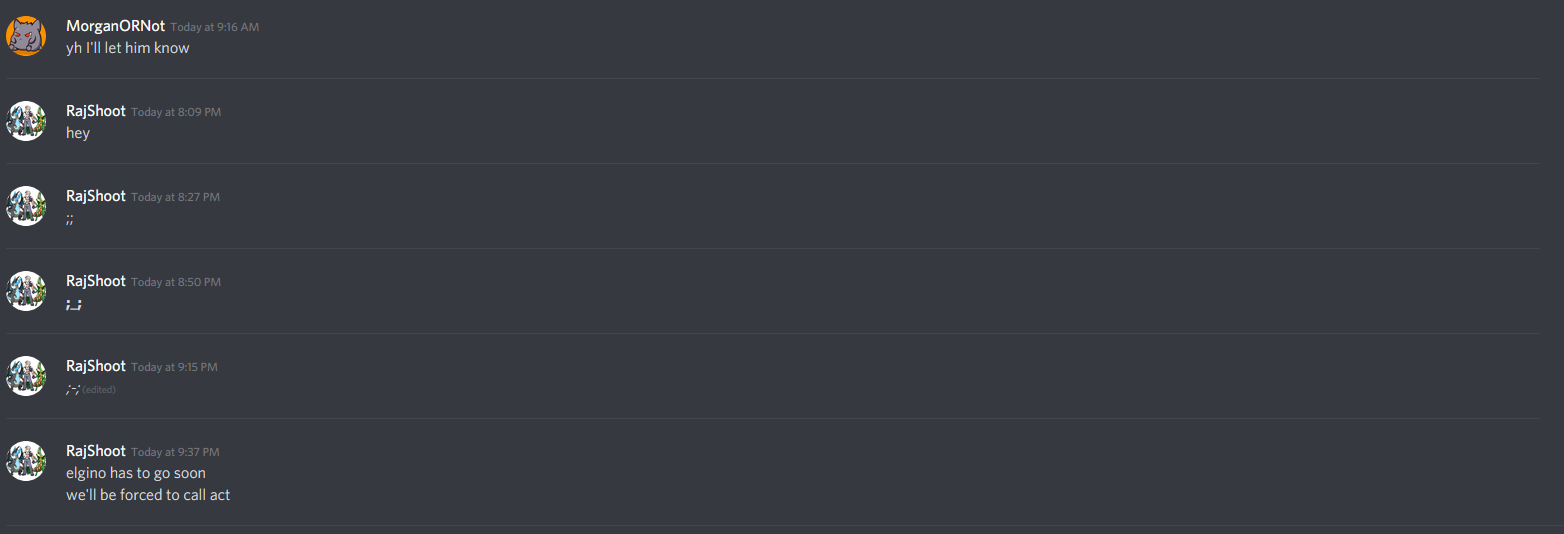Open RajShoot's avatar next to the 8:50 PM message
Viewport: 1564px width, 534px height.
pos(25,291)
